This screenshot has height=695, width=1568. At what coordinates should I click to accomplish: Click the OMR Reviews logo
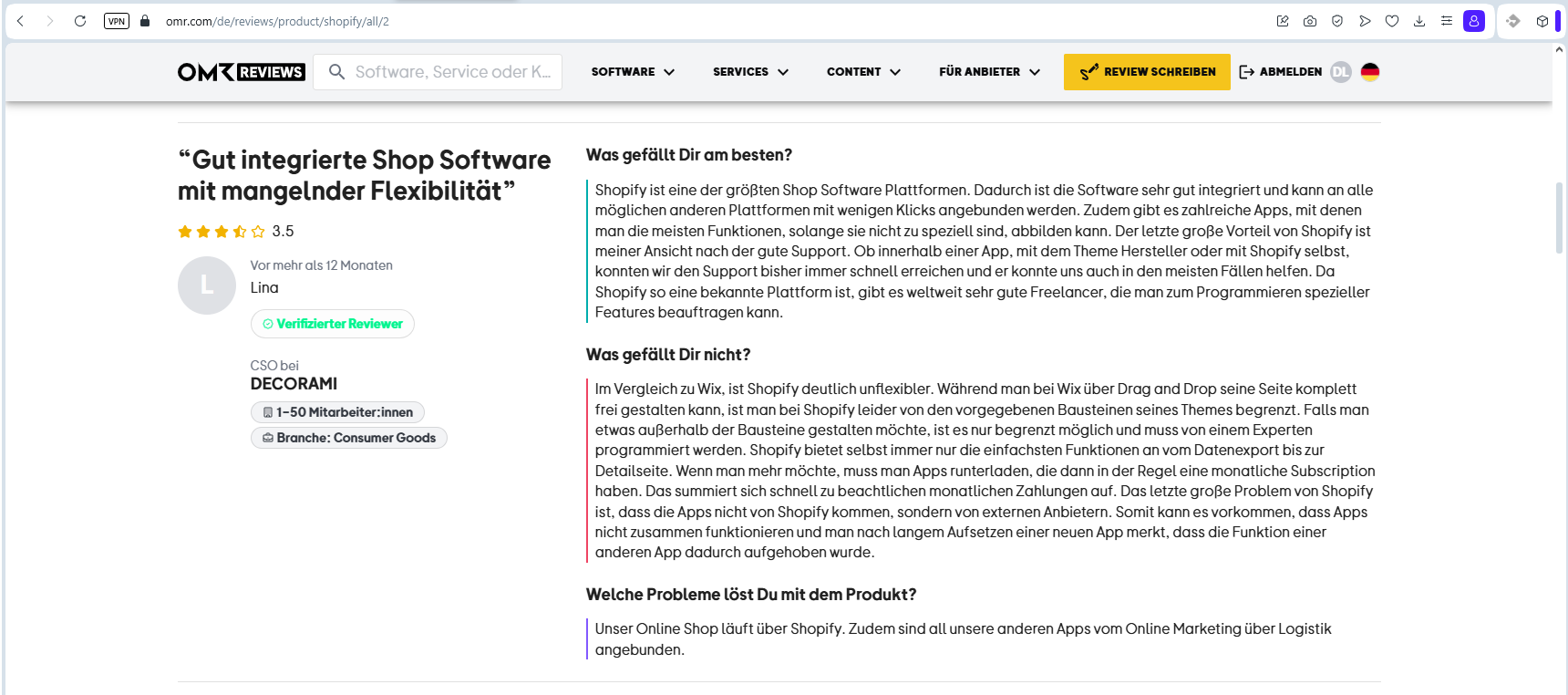point(241,72)
